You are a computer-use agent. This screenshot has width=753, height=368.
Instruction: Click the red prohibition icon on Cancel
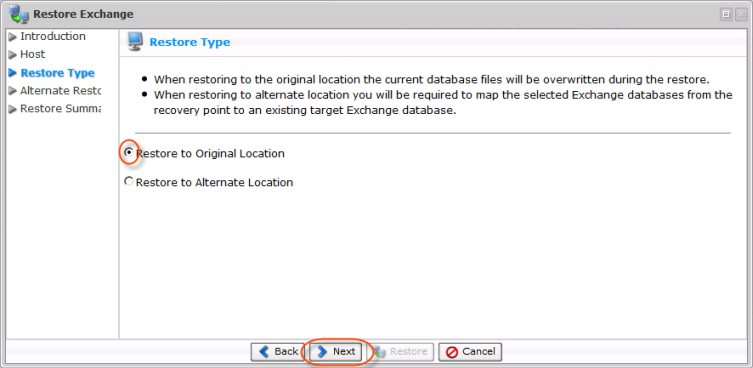tap(451, 352)
